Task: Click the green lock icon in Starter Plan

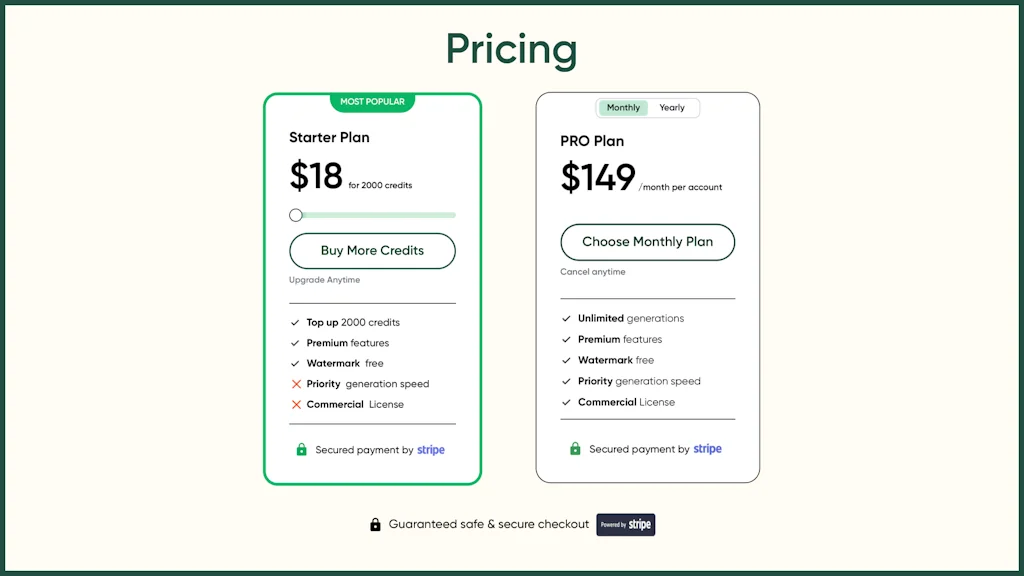Action: pyautogui.click(x=301, y=450)
